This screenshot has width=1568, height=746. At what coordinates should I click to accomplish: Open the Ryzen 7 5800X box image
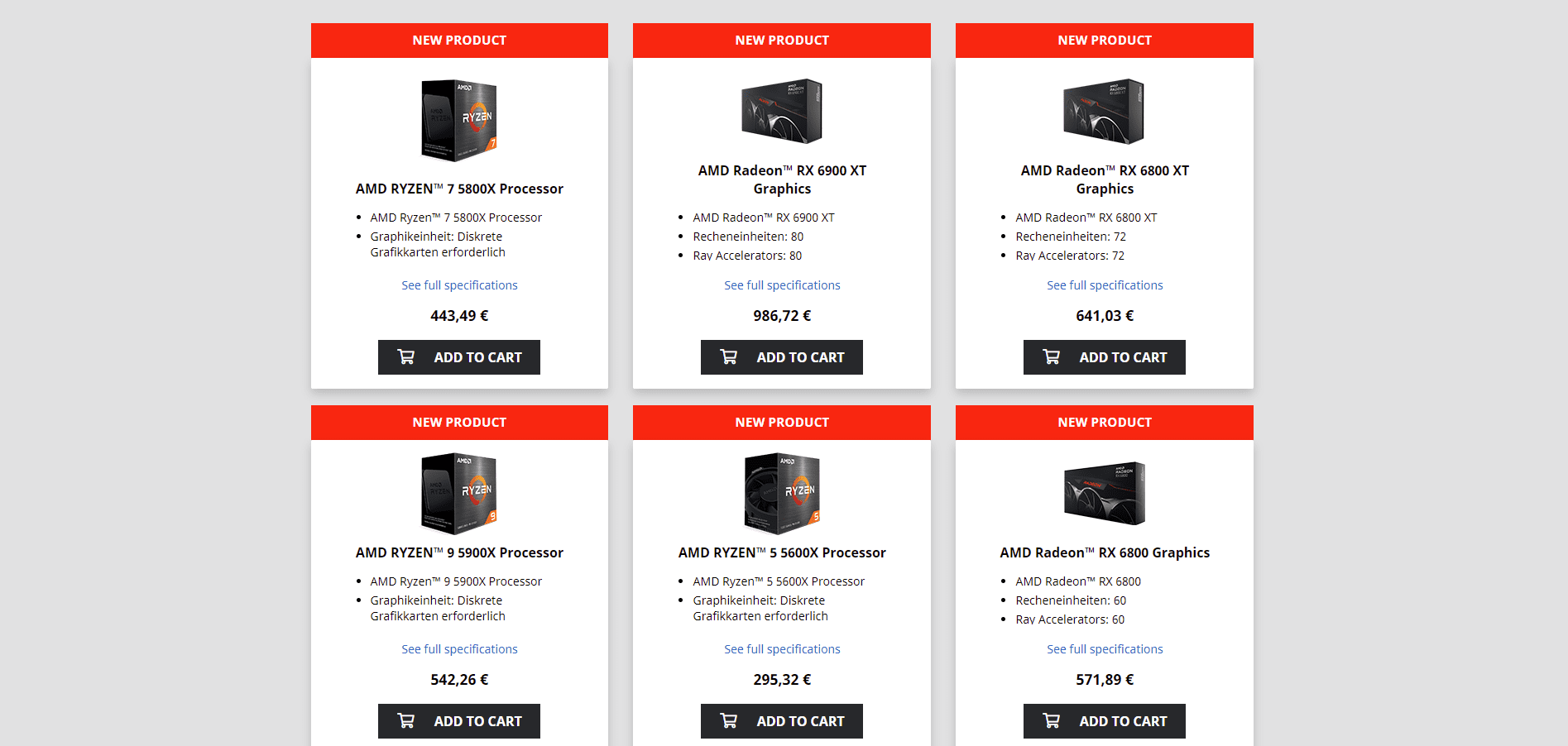(459, 120)
